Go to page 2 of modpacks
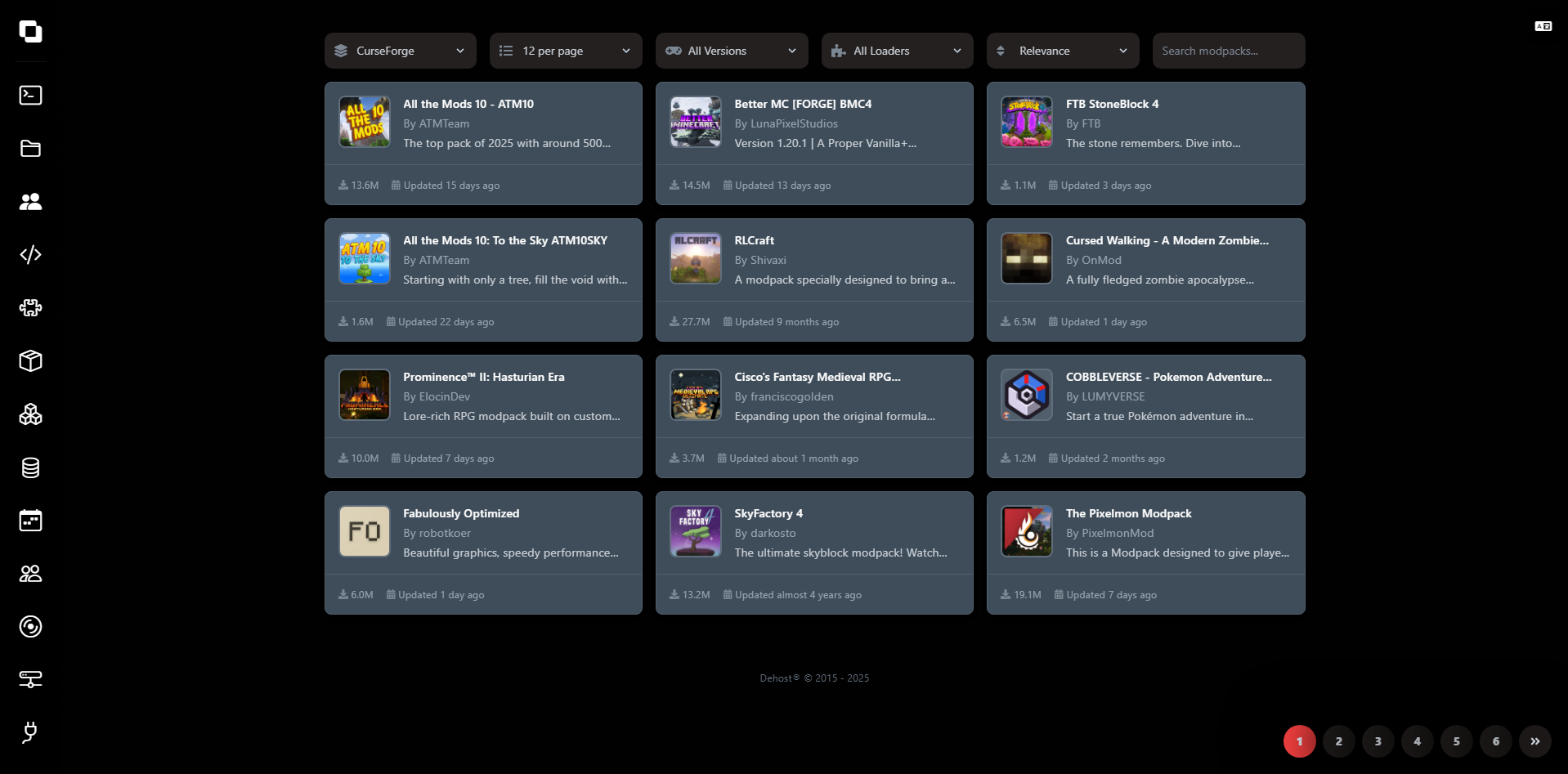The image size is (1568, 774). coord(1338,741)
